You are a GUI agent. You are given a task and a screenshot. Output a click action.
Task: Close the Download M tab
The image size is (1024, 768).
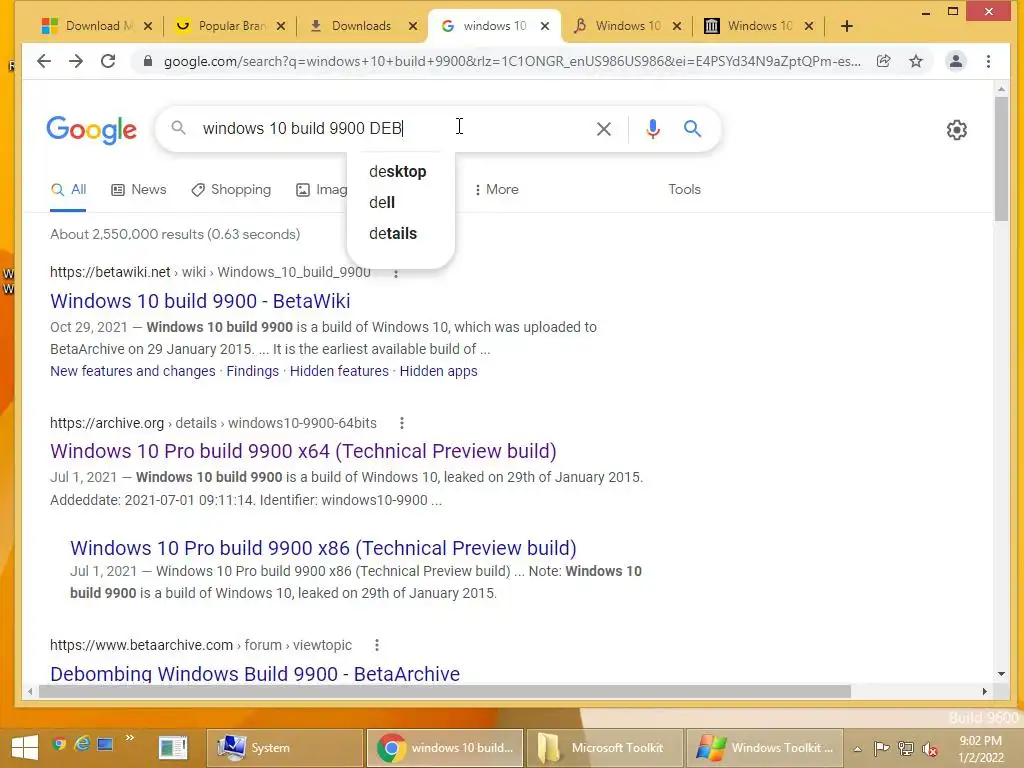[x=148, y=26]
